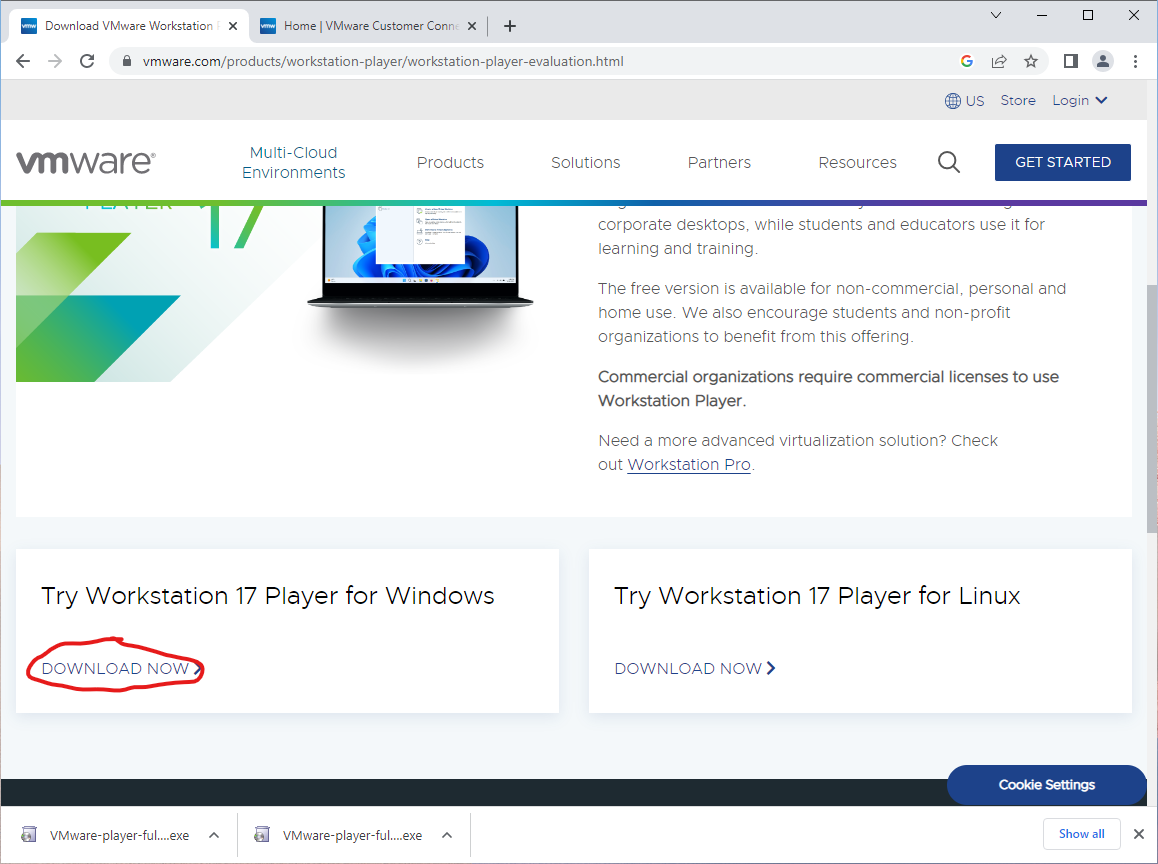This screenshot has height=864, width=1158.
Task: Click the bookmark star in the address bar
Action: pos(1031,61)
